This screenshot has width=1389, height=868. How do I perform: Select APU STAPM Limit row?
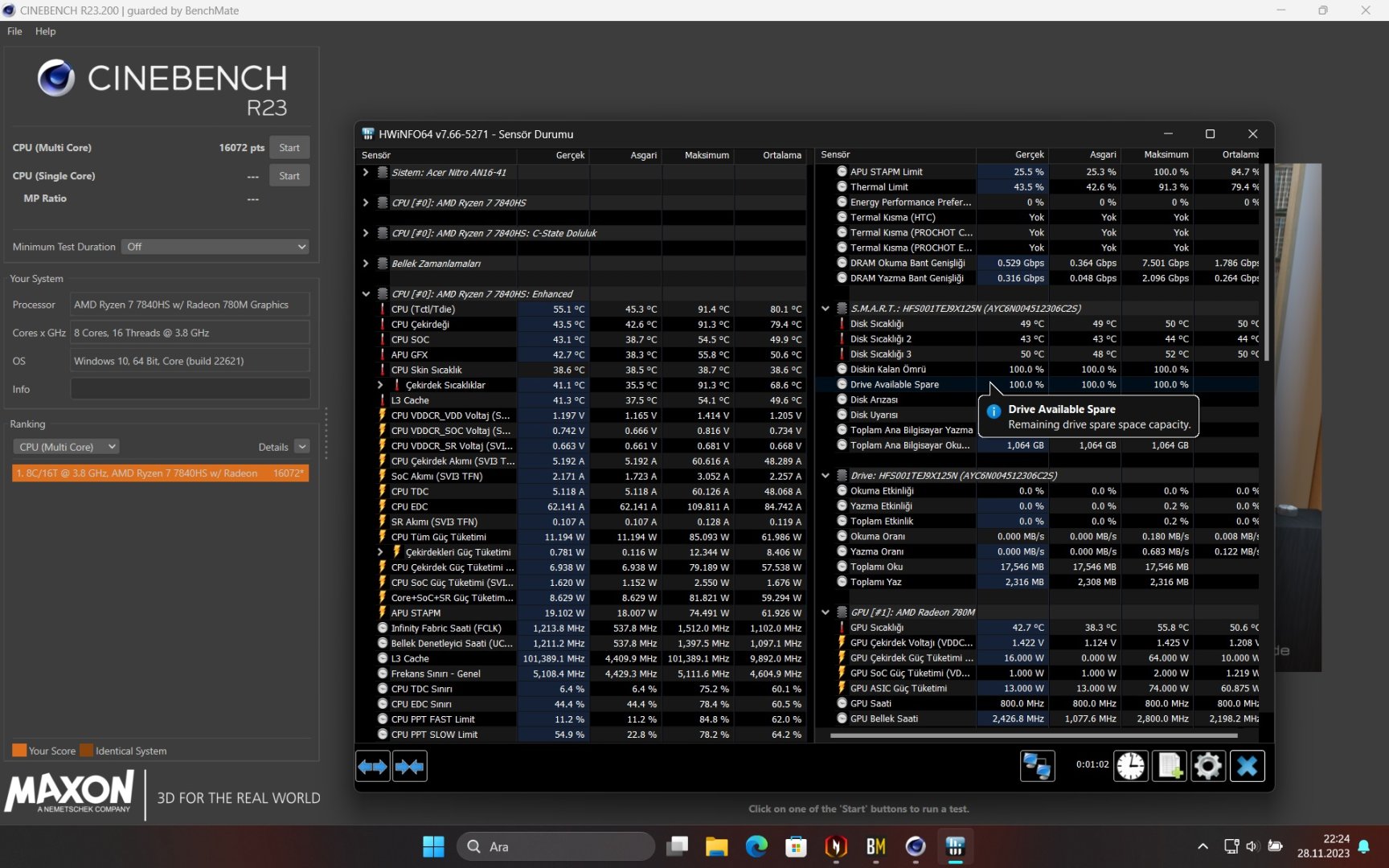(1038, 172)
